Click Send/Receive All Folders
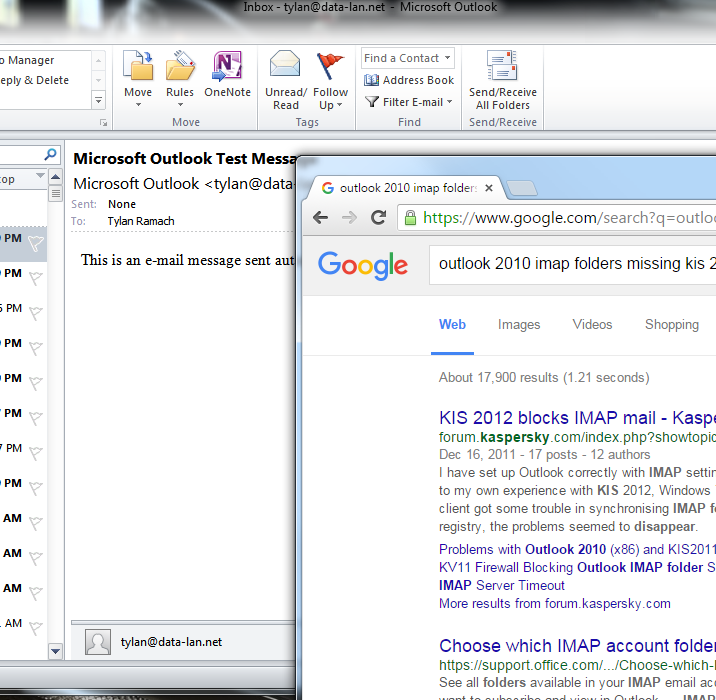Screen dimensions: 716x700 (503, 78)
